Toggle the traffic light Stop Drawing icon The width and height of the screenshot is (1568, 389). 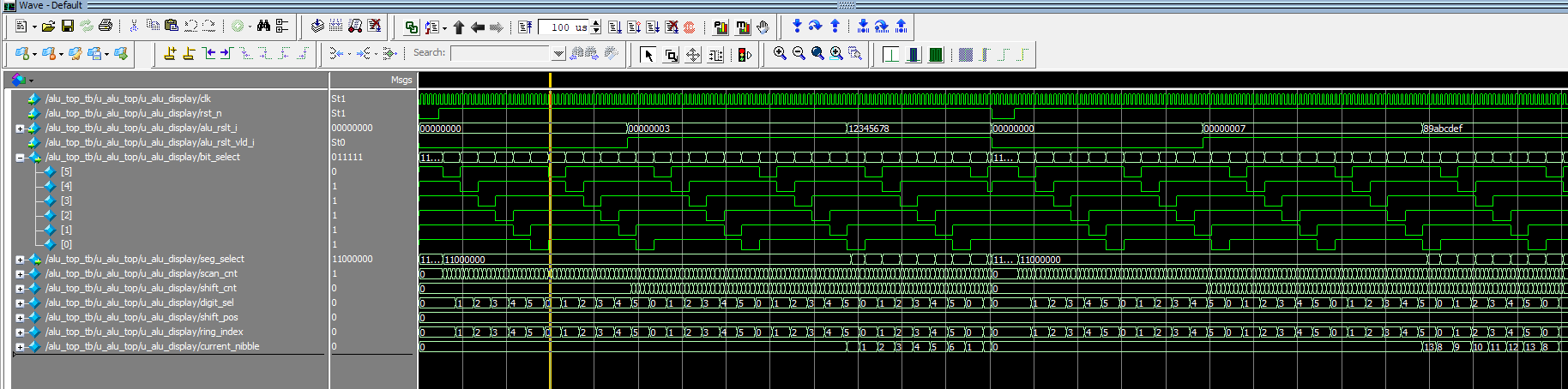pyautogui.click(x=745, y=55)
